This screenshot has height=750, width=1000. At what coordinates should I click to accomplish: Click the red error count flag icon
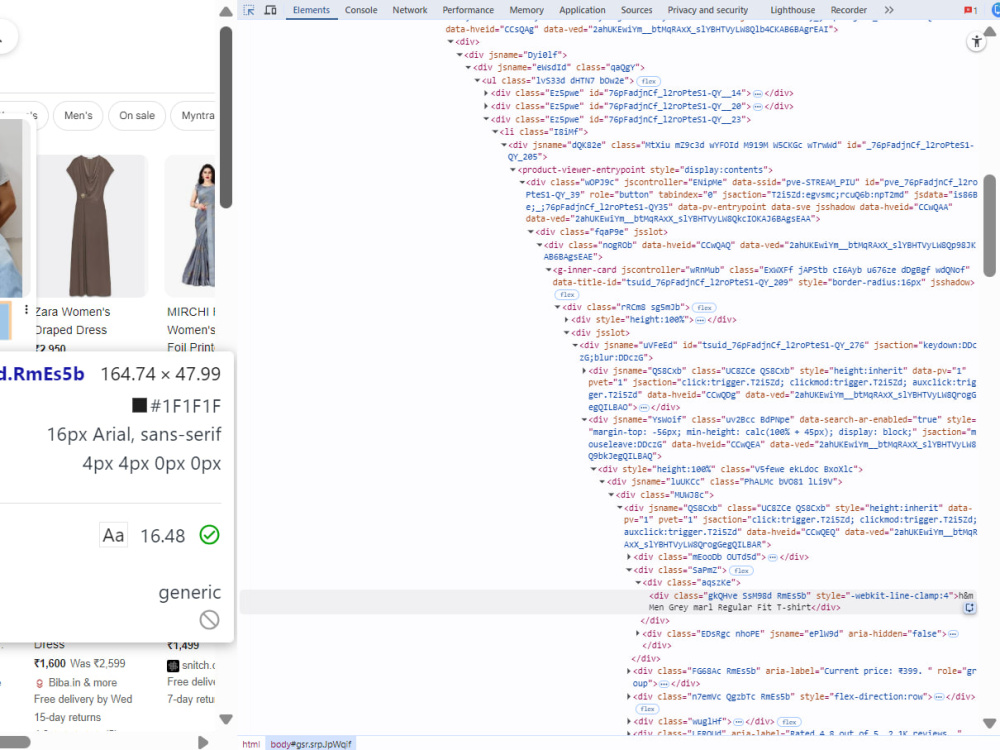(971, 10)
